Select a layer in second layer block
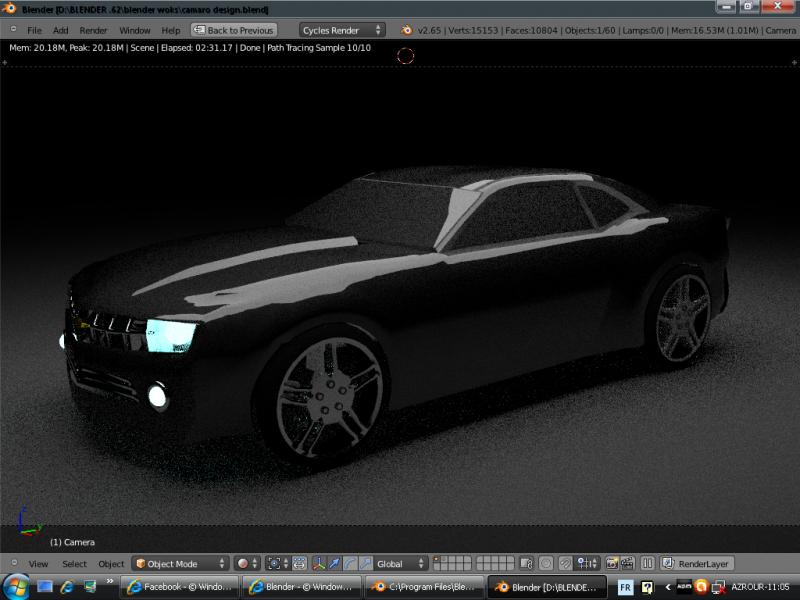 pos(495,563)
